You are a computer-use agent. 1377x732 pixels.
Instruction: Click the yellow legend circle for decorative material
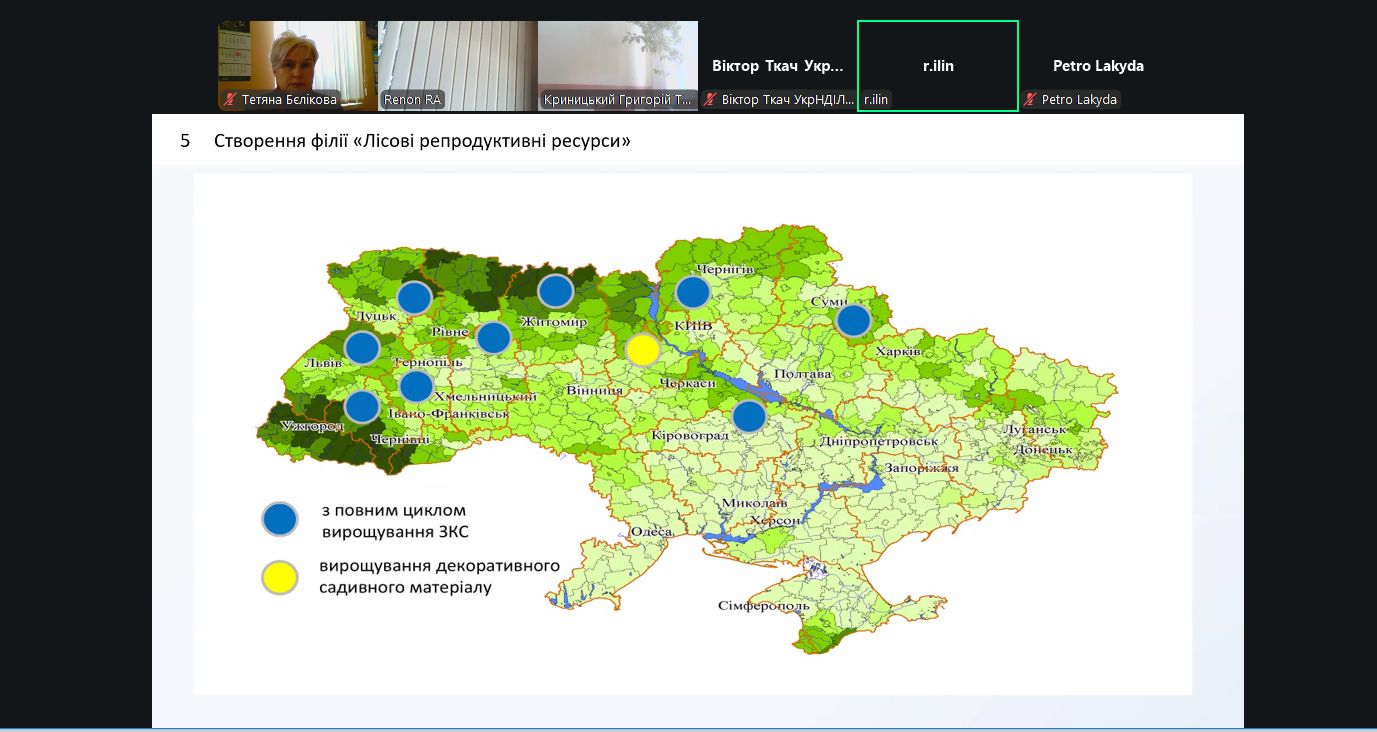[x=280, y=577]
